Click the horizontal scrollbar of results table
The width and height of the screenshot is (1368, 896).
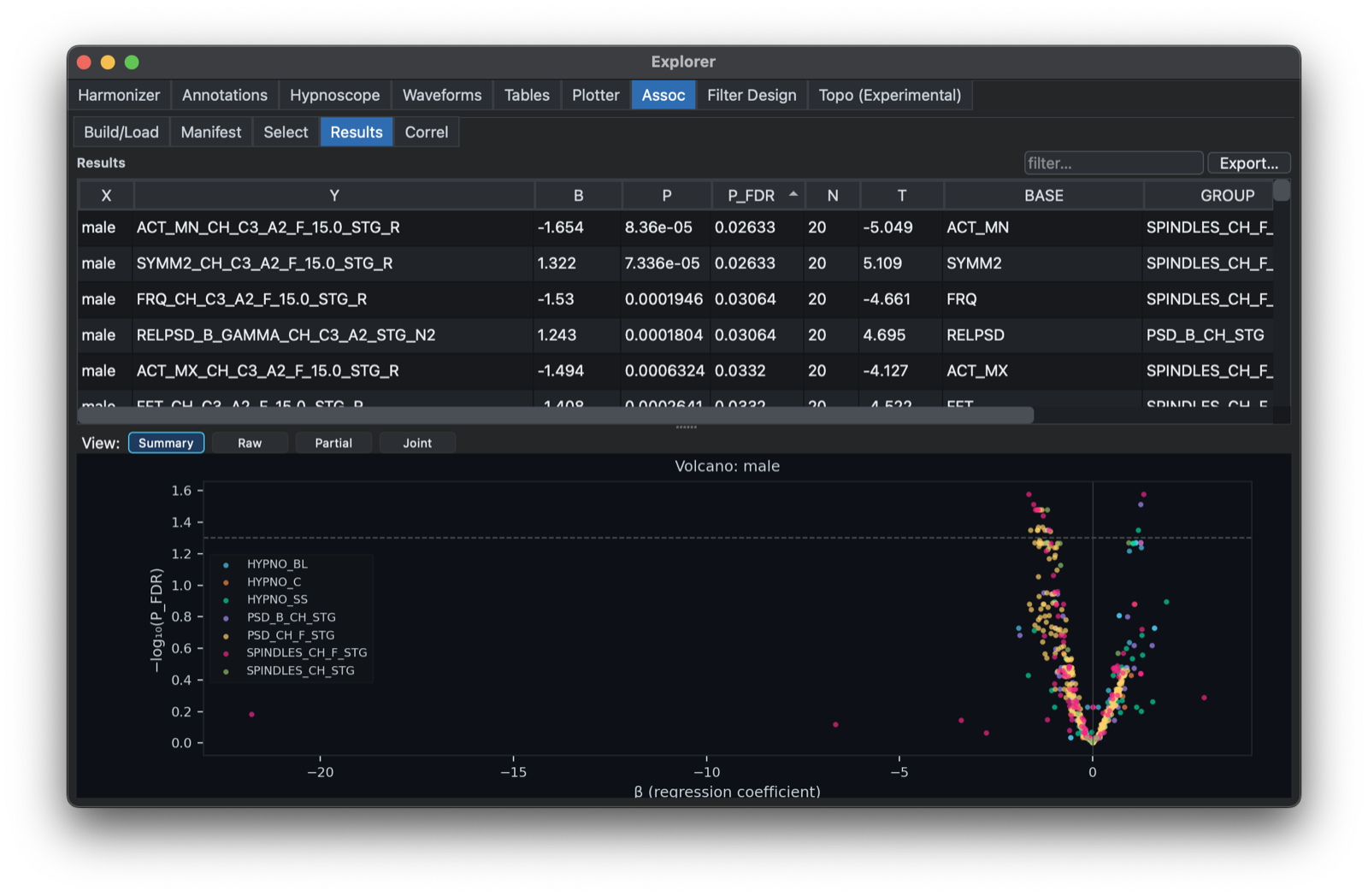[556, 416]
